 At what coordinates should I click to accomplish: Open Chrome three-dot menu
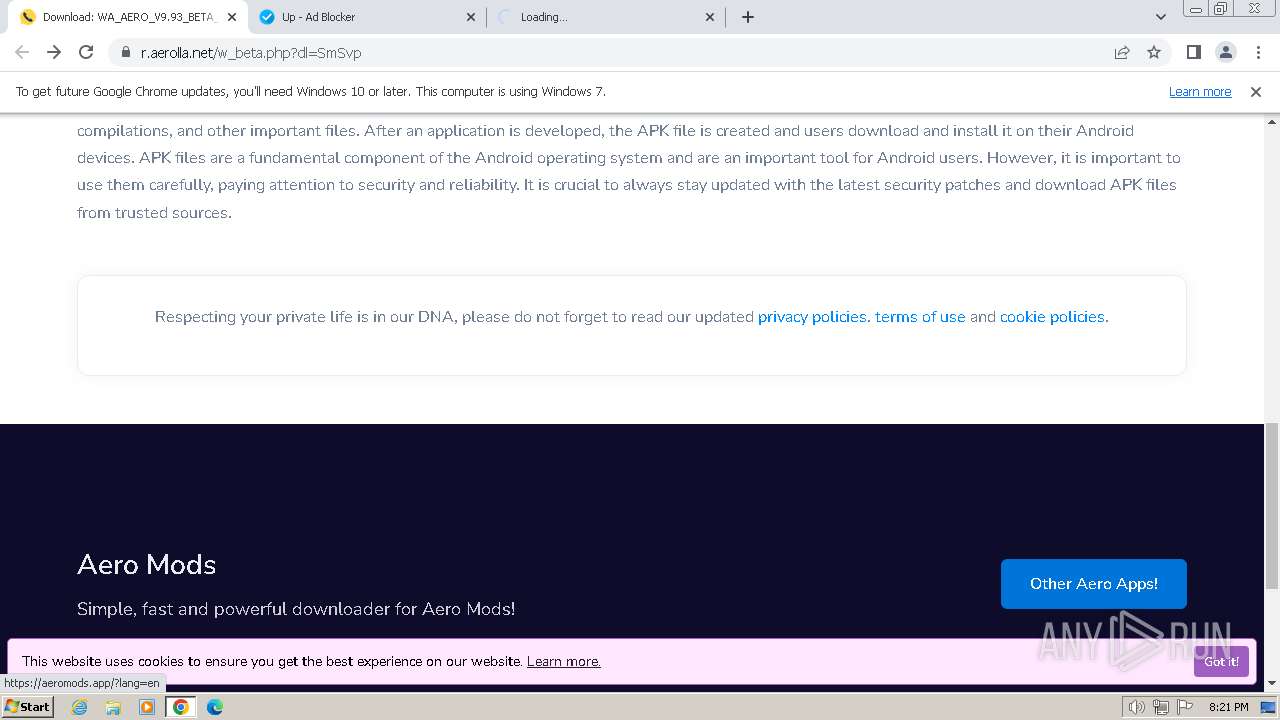[1257, 52]
